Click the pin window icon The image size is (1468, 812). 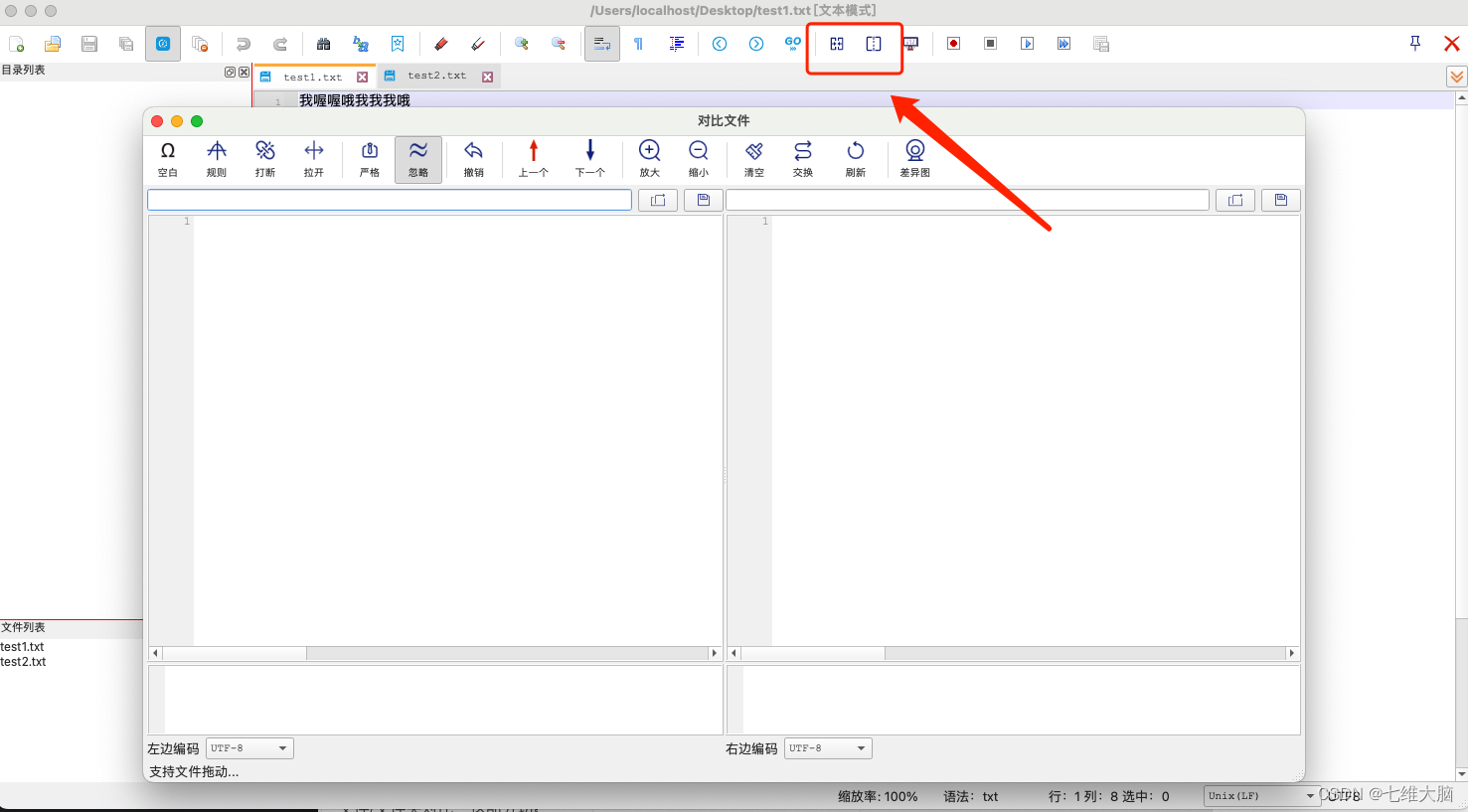click(x=1415, y=43)
